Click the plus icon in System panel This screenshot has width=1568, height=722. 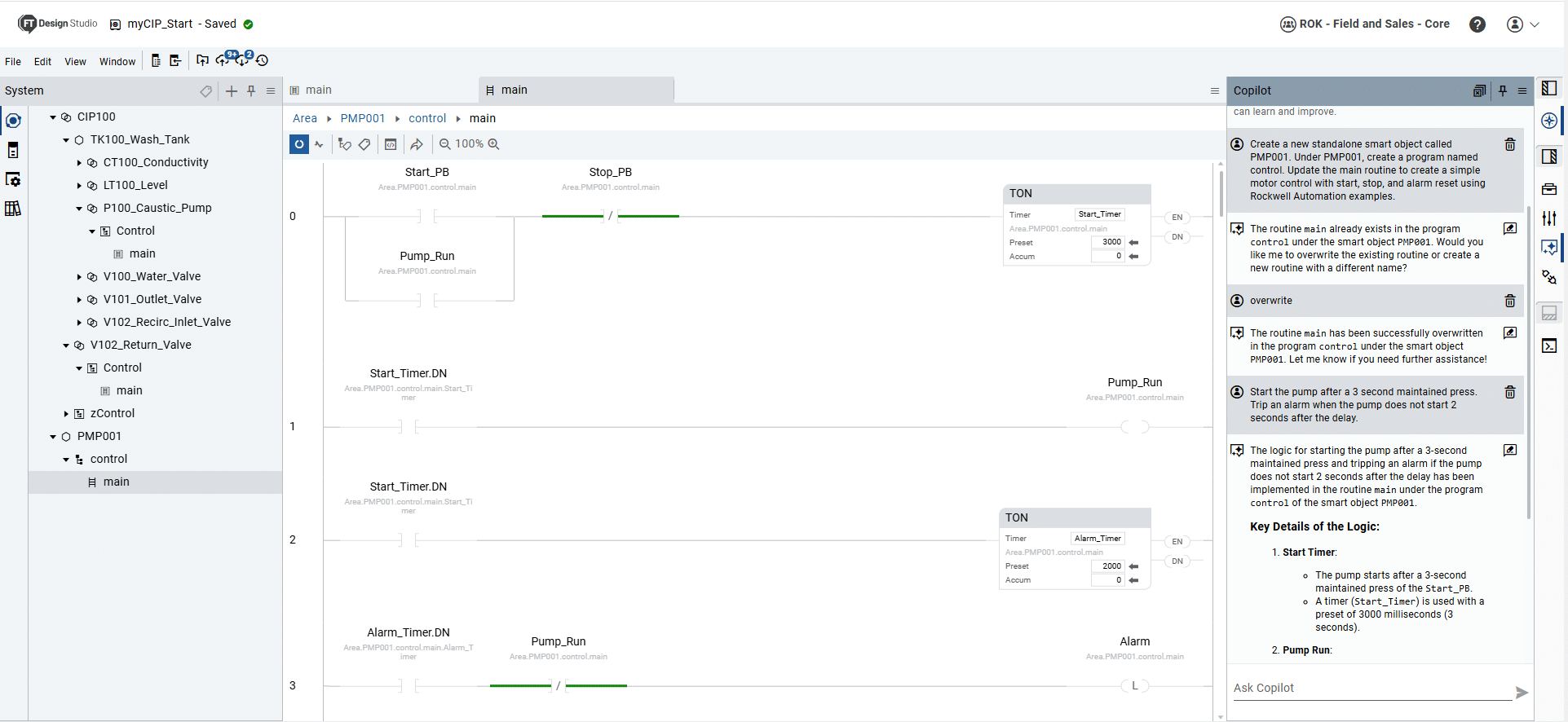(232, 91)
